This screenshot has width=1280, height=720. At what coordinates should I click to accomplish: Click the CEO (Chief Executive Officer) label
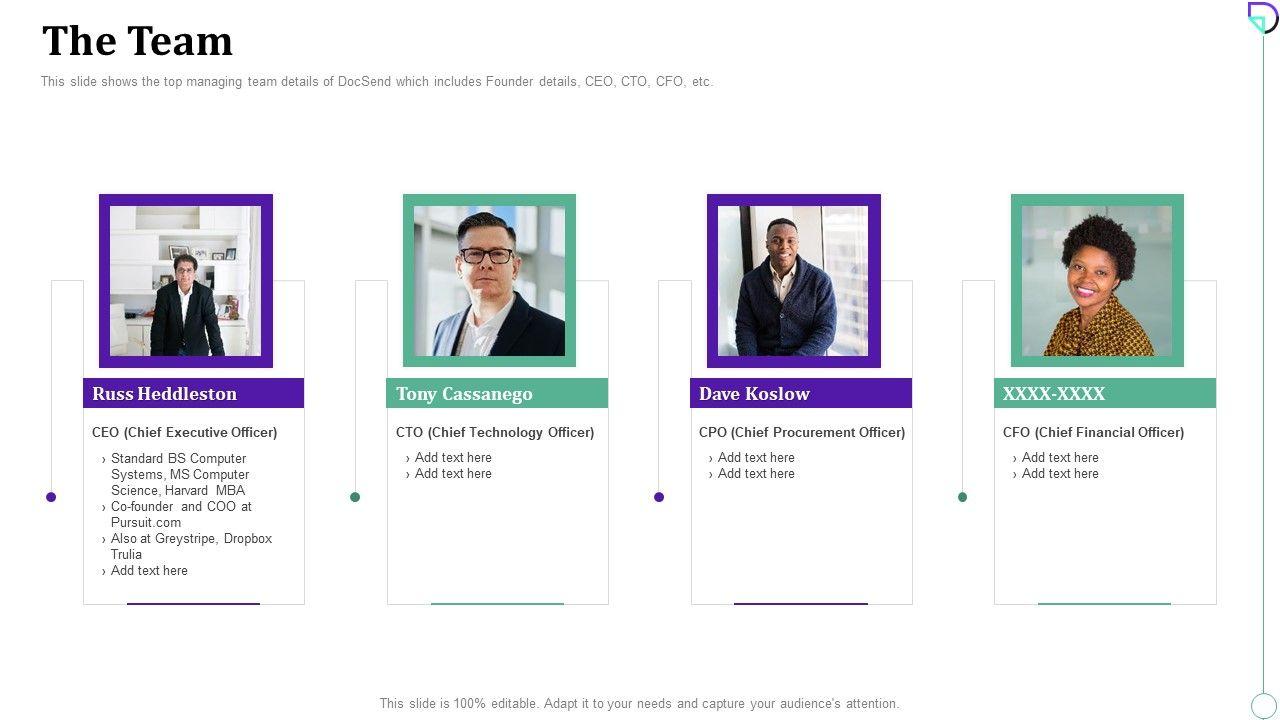pos(185,433)
